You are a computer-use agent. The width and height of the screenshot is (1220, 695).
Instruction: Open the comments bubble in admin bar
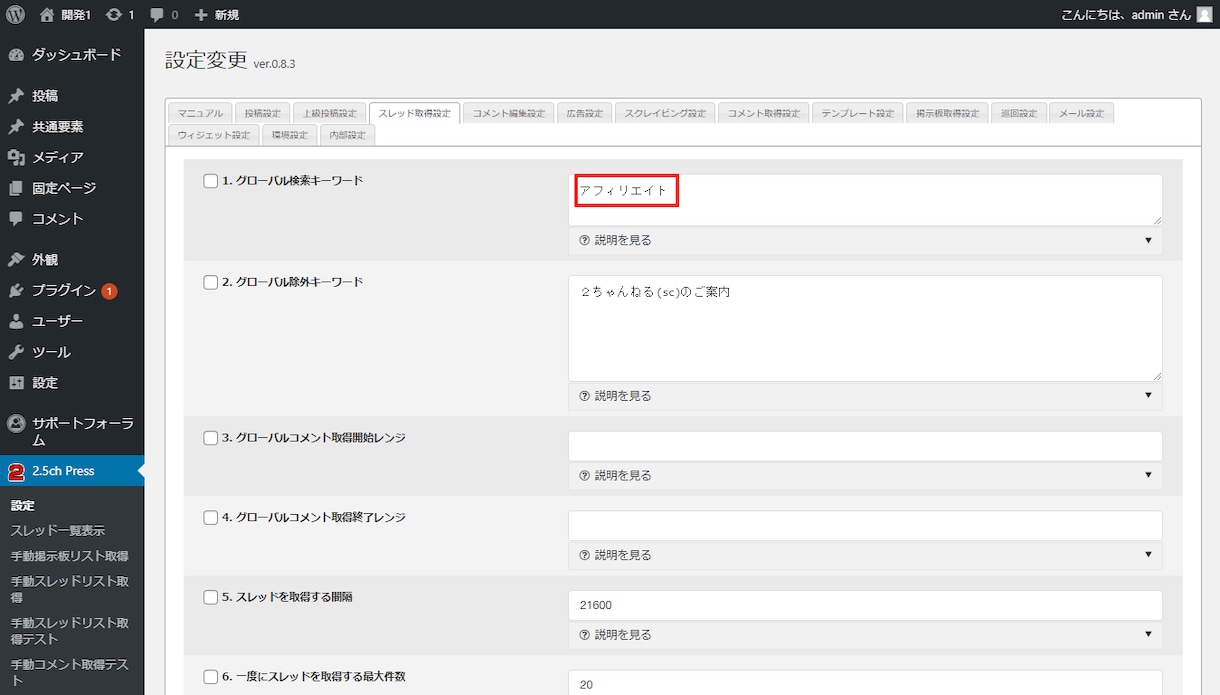tap(164, 14)
